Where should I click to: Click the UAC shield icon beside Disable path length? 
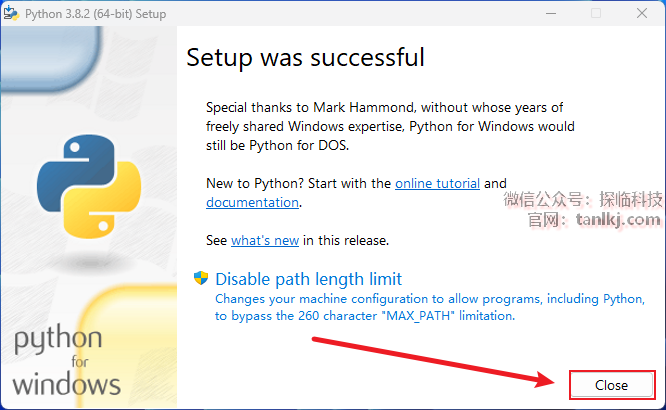click(x=200, y=278)
